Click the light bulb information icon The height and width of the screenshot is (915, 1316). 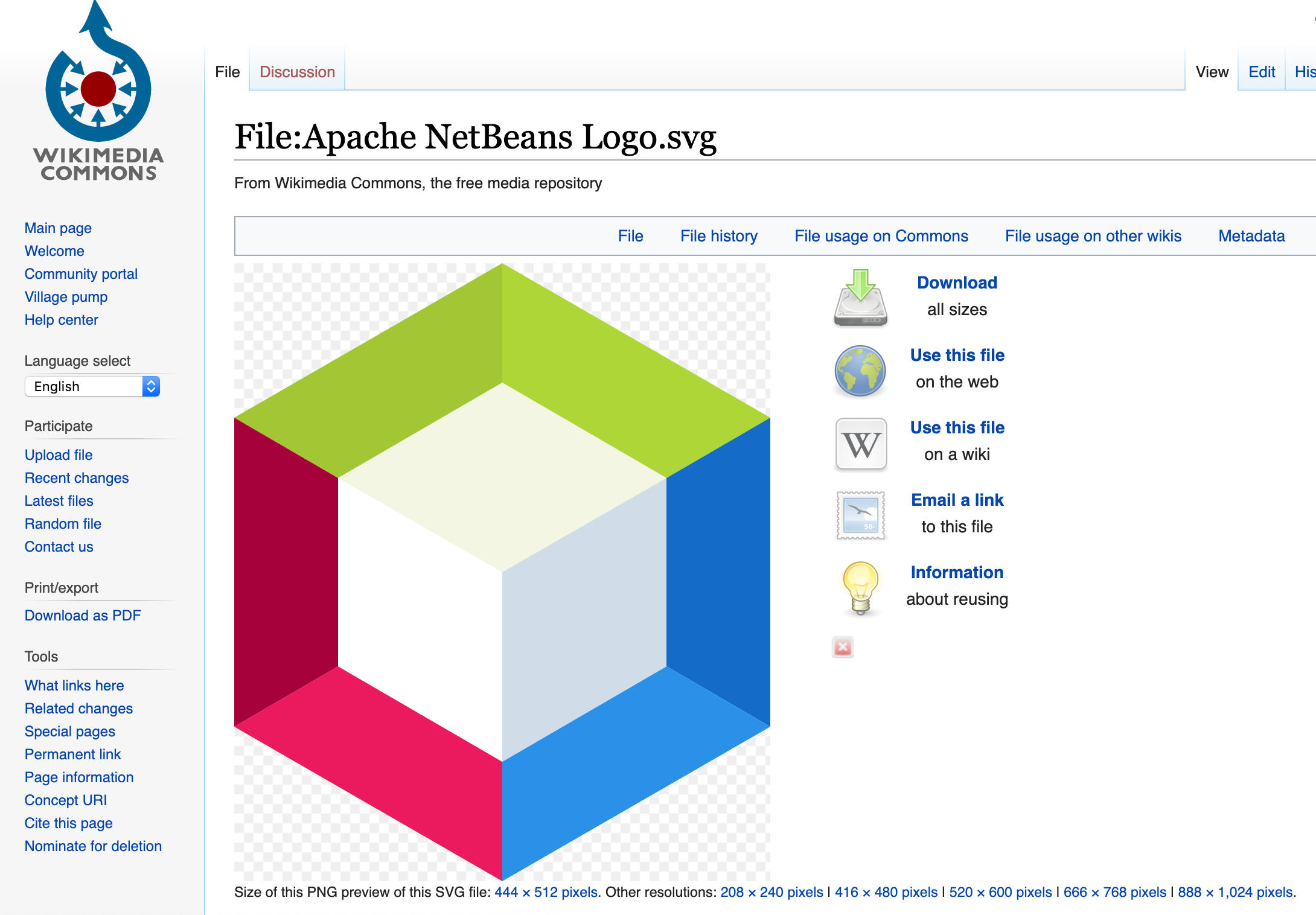(x=860, y=587)
